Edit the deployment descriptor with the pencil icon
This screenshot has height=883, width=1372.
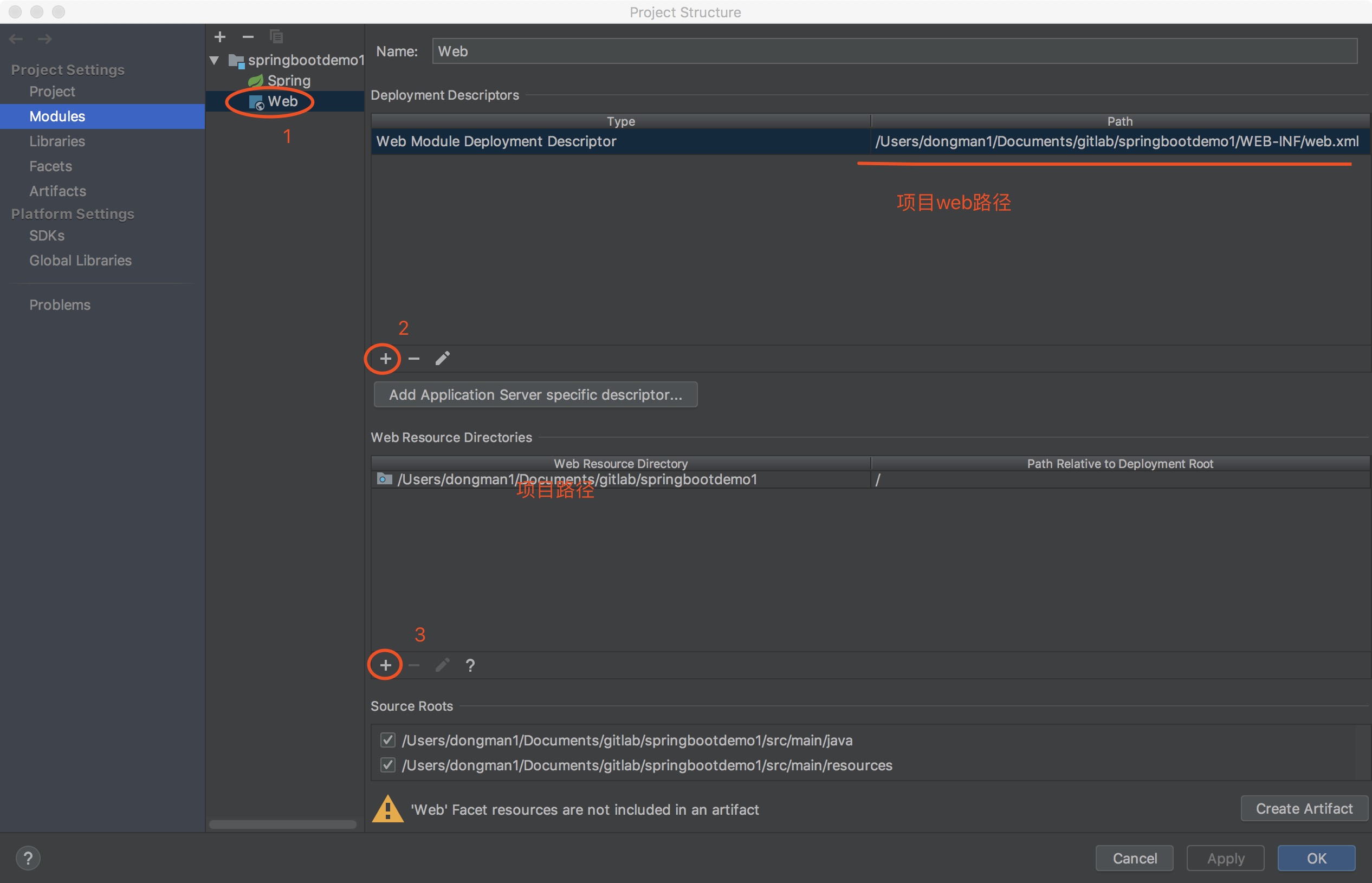pos(442,359)
